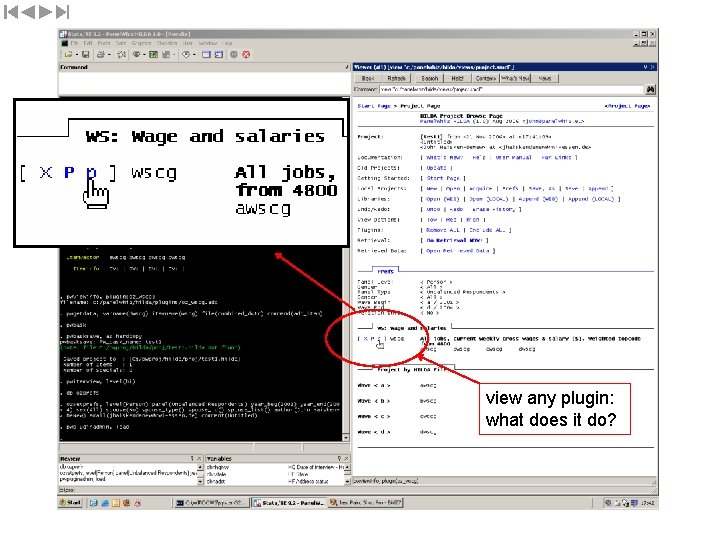Click Include All under Plugins
Image resolution: width=720 pixels, height=540 pixels.
pyautogui.click(x=487, y=230)
